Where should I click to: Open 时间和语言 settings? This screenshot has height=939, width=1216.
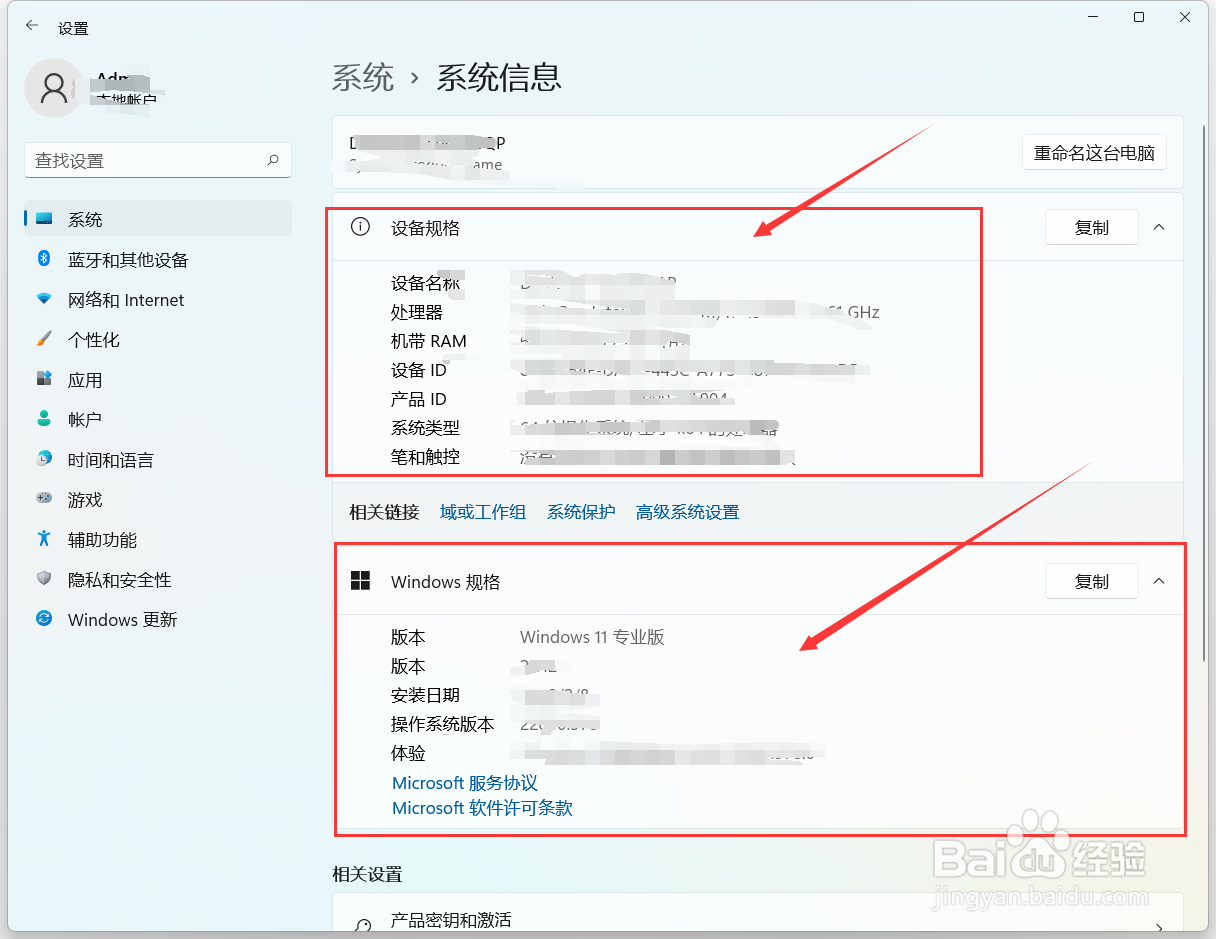point(158,460)
